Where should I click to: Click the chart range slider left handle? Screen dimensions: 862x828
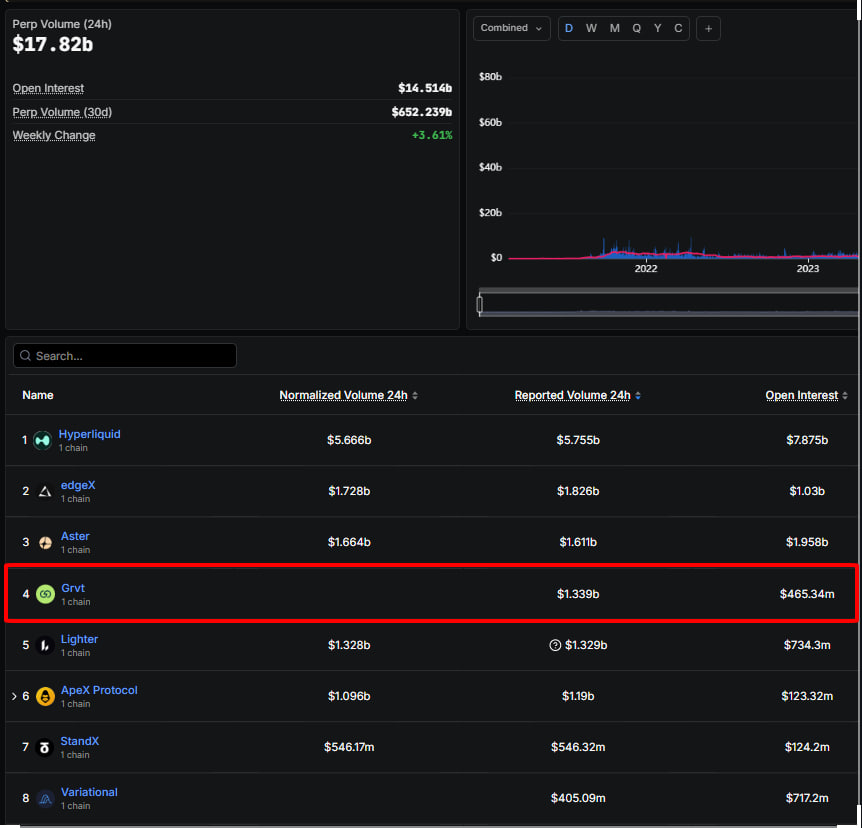[480, 303]
